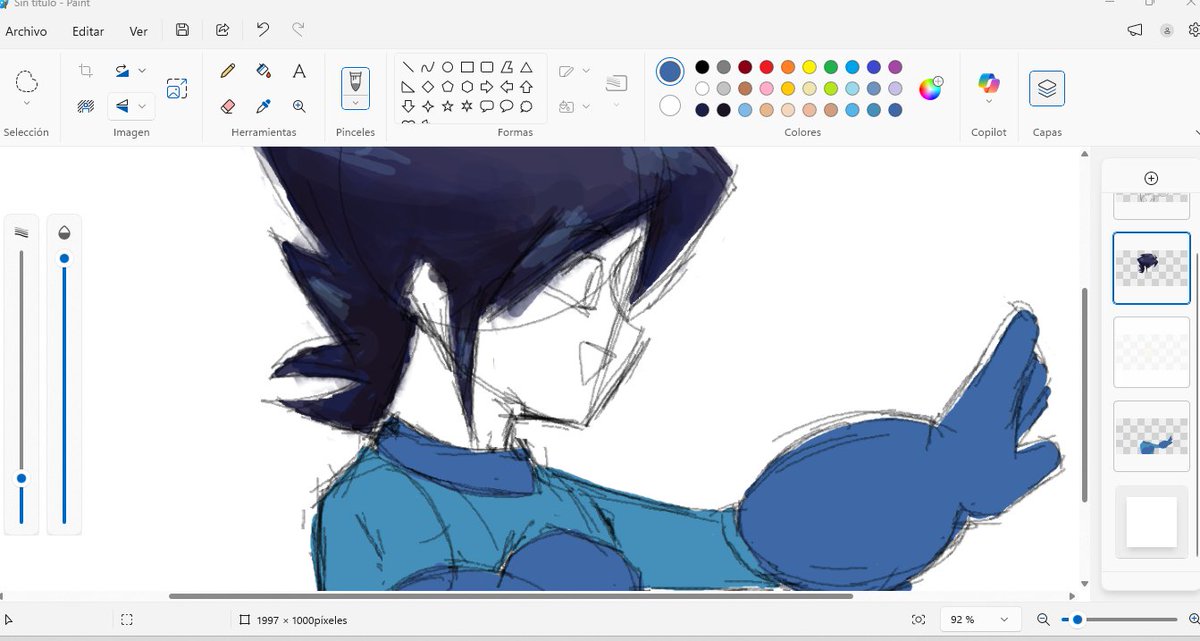
Task: Select the white background layer thumbnail
Action: pyautogui.click(x=1151, y=522)
